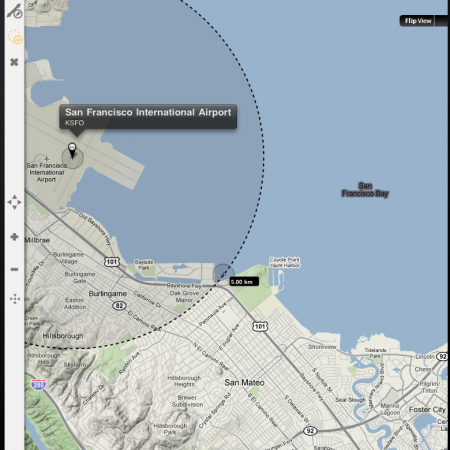Image resolution: width=450 pixels, height=450 pixels.
Task: Clear overlays with the X icon
Action: coord(14,62)
